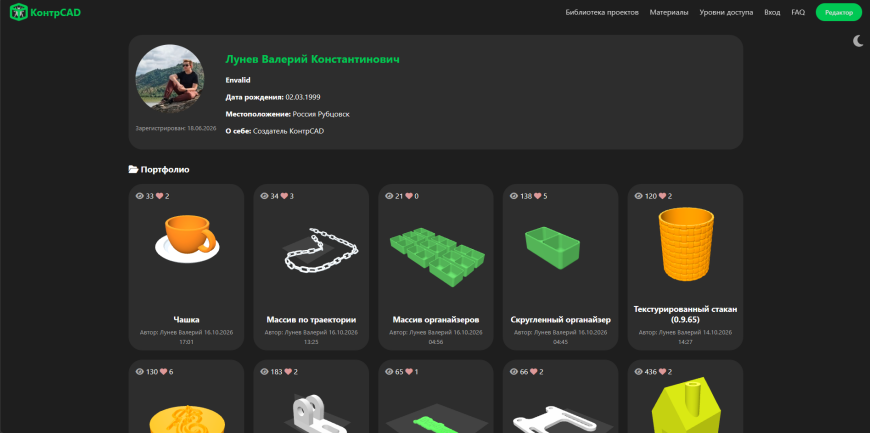Click views eye icon on Массив органайзеров
870x433 pixels.
pos(390,196)
